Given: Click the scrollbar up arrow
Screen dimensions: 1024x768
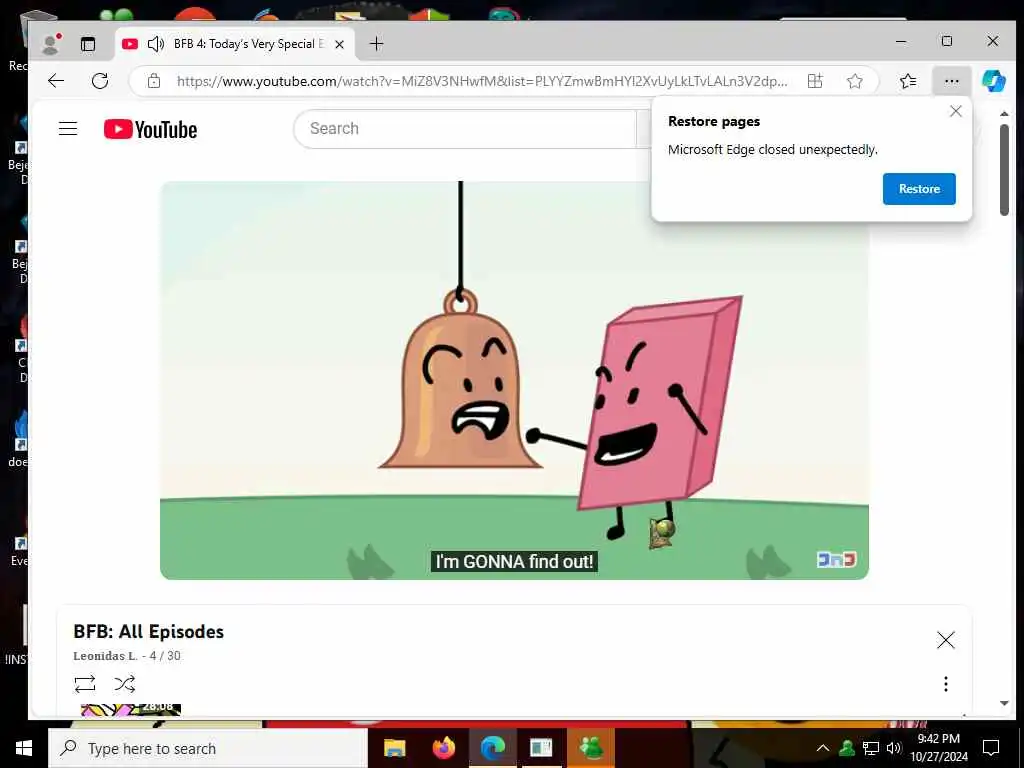Looking at the screenshot, I should click(x=1004, y=114).
